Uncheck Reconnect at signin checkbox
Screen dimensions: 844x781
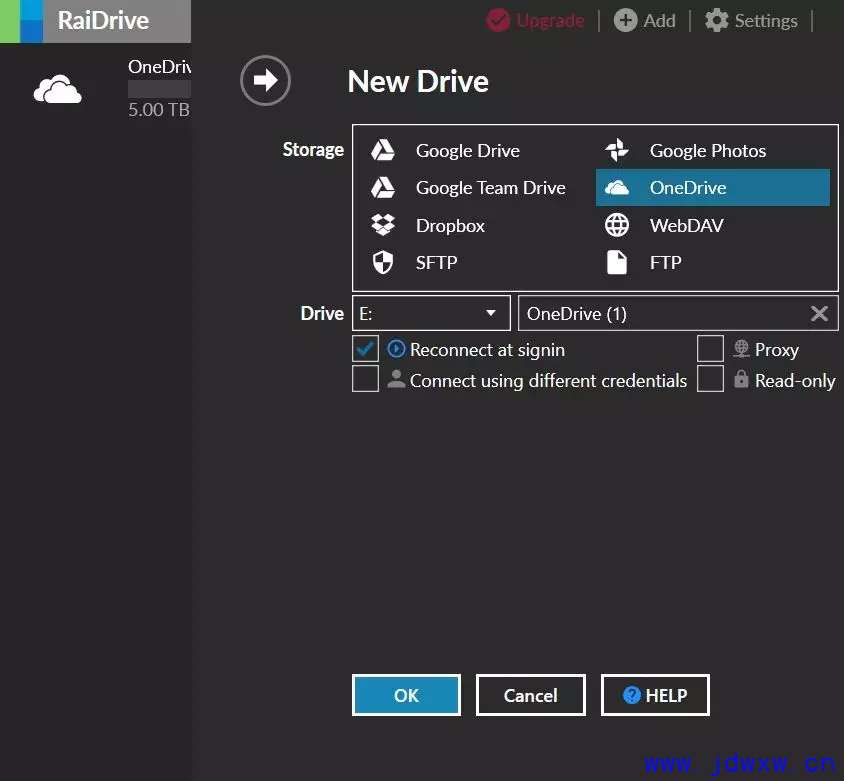click(365, 349)
